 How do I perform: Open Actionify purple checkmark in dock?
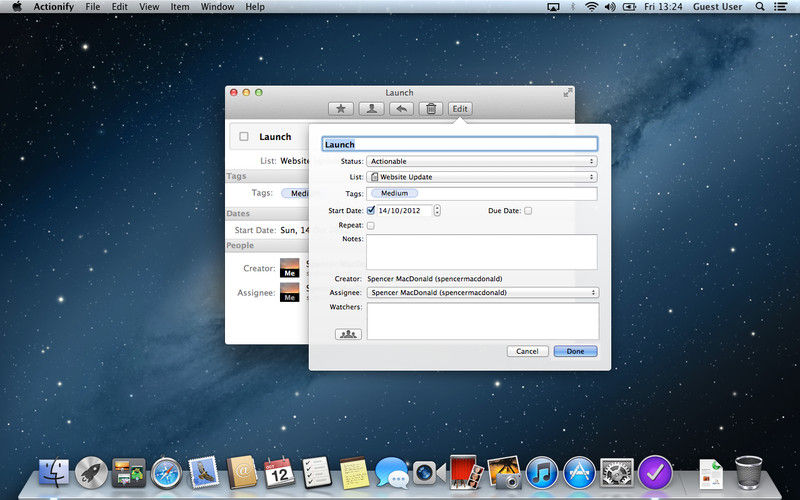coord(655,472)
